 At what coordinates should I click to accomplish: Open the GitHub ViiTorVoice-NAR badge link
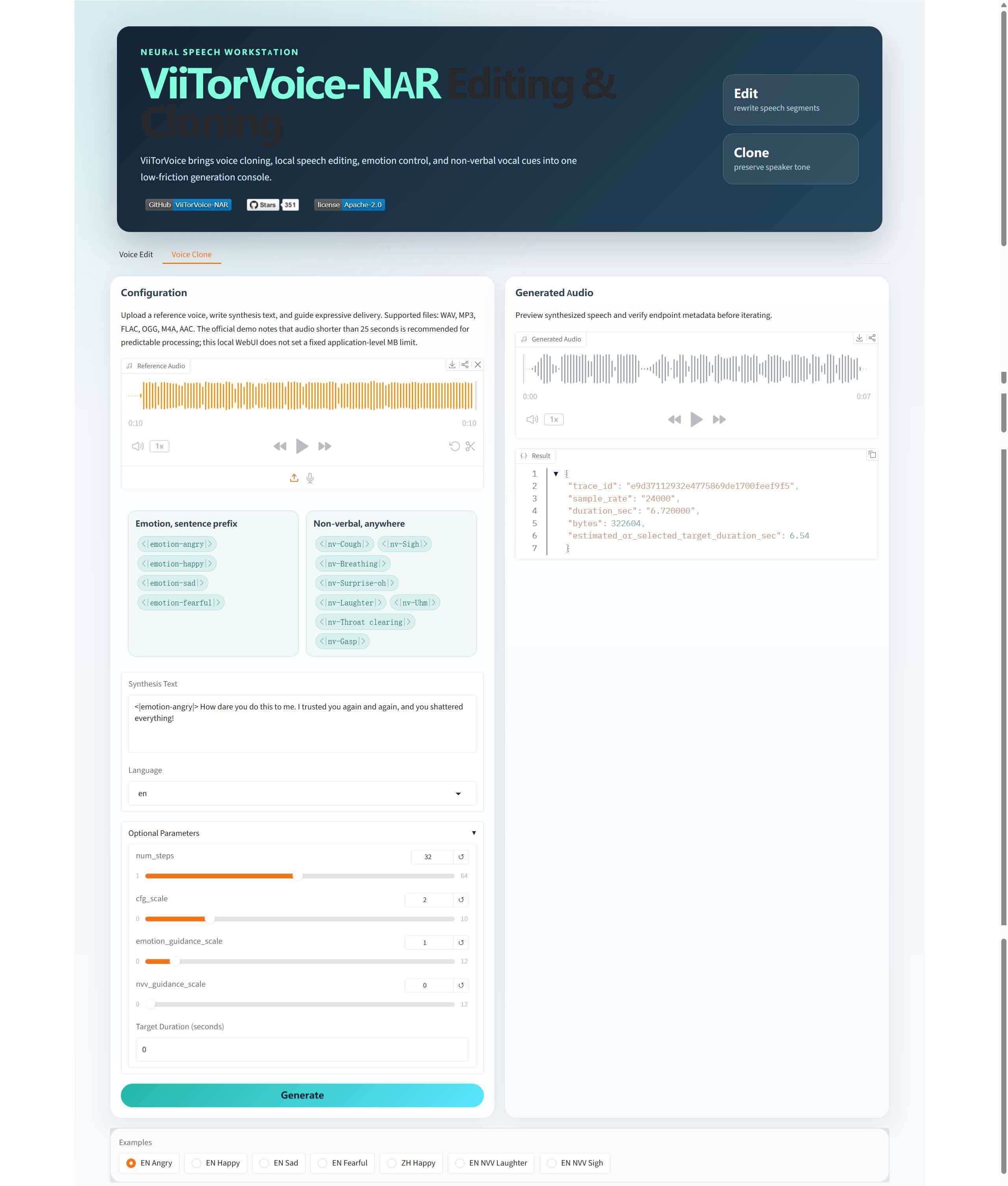pos(188,204)
